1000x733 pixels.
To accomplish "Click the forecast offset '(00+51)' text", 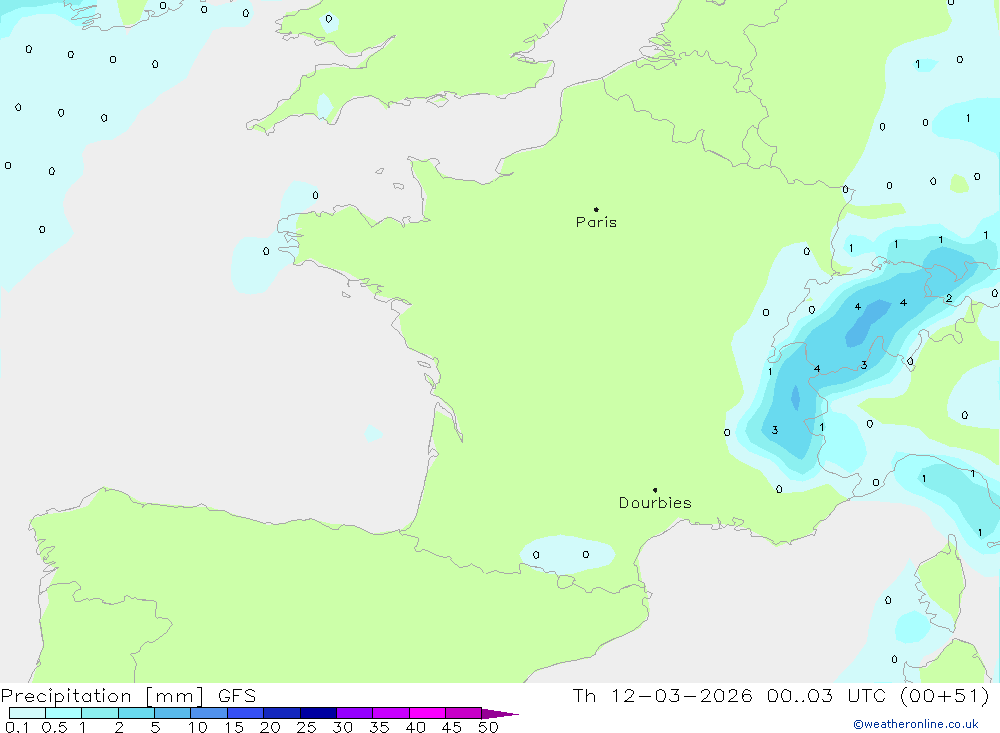I will click(x=944, y=695).
